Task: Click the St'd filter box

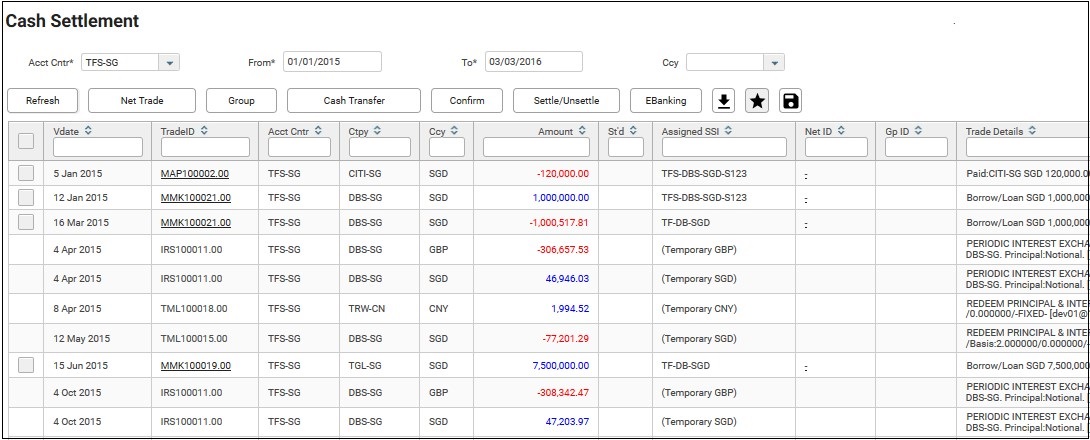Action: click(626, 147)
